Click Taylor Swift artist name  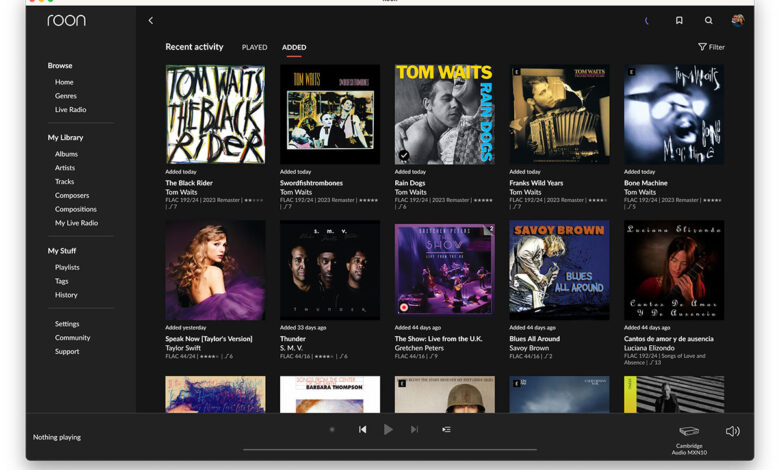click(183, 348)
